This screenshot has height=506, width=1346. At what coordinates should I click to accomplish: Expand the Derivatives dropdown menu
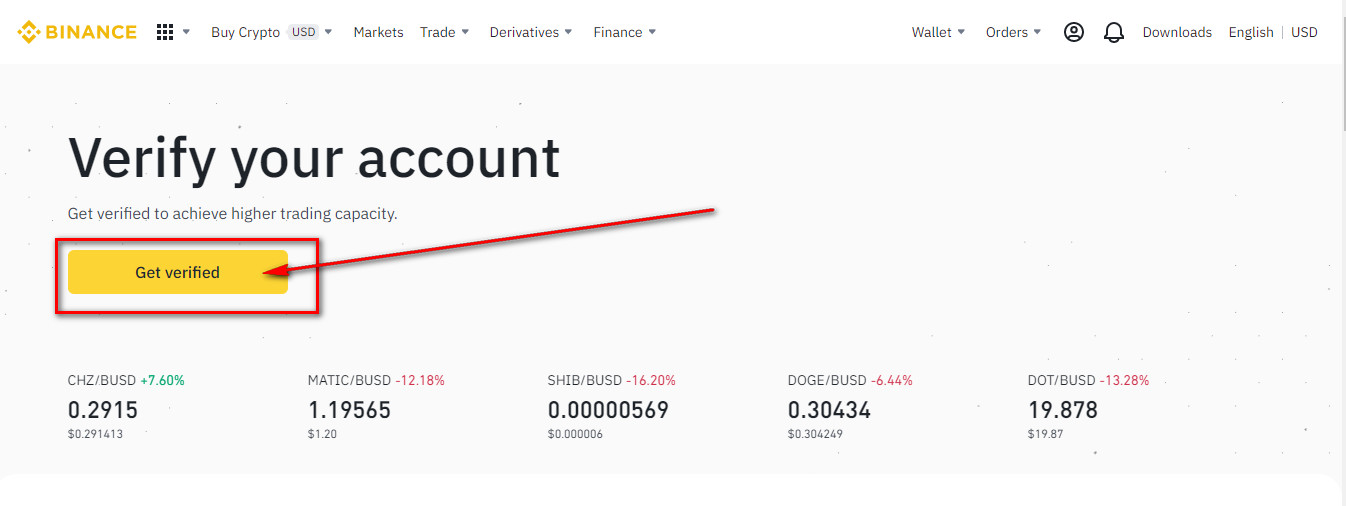click(531, 32)
